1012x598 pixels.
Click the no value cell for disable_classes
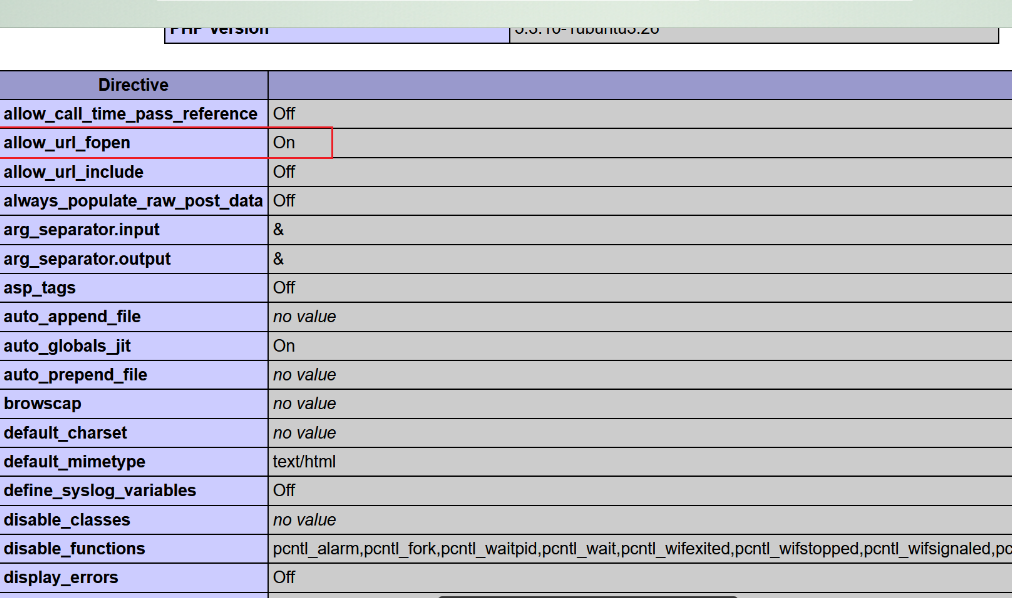(x=304, y=520)
